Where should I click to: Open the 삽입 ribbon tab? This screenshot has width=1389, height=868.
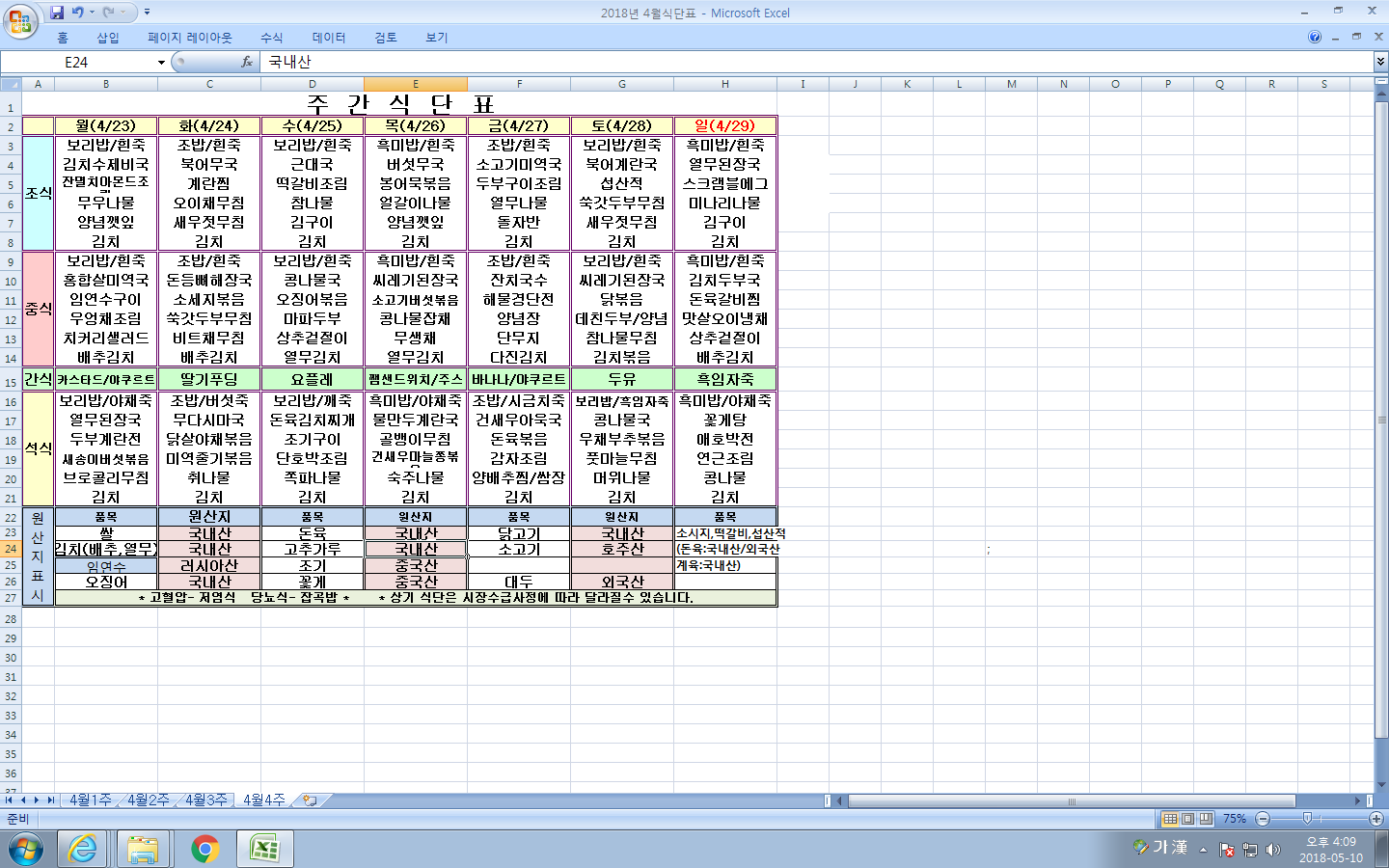coord(107,38)
